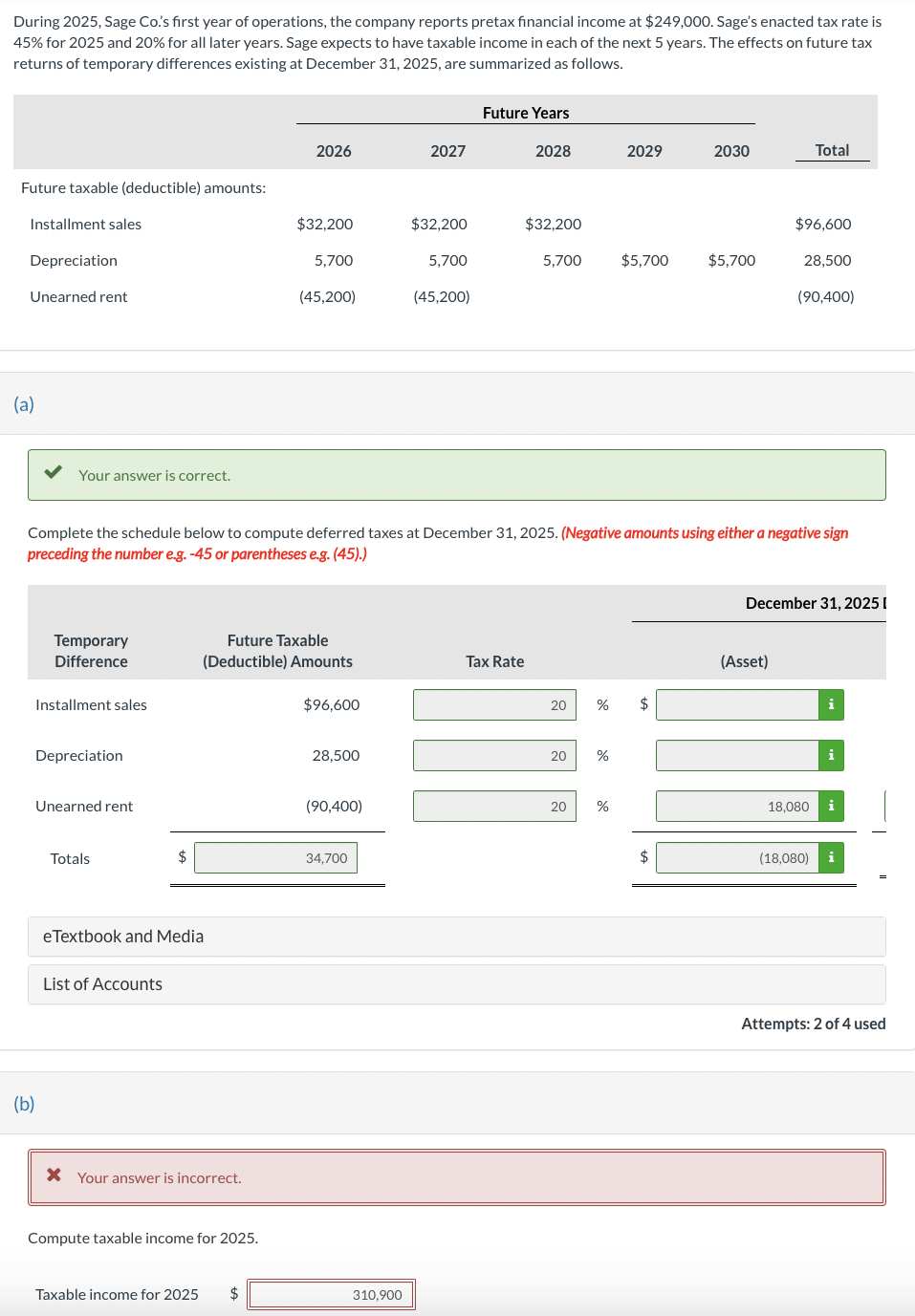Screen dimensions: 915x1316
Task: Click the part (a) header label
Action: click(24, 404)
